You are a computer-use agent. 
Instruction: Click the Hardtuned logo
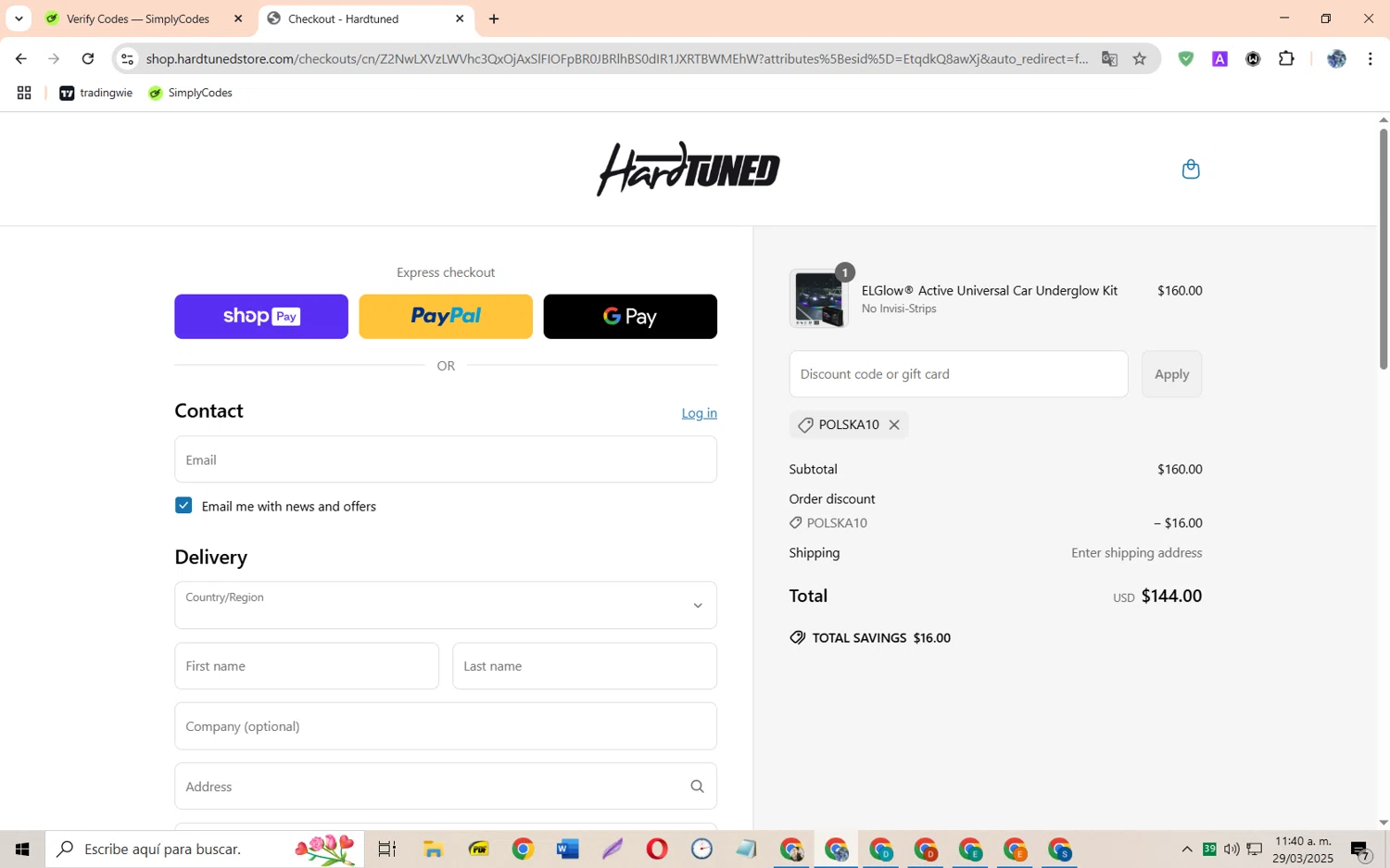[x=689, y=169]
